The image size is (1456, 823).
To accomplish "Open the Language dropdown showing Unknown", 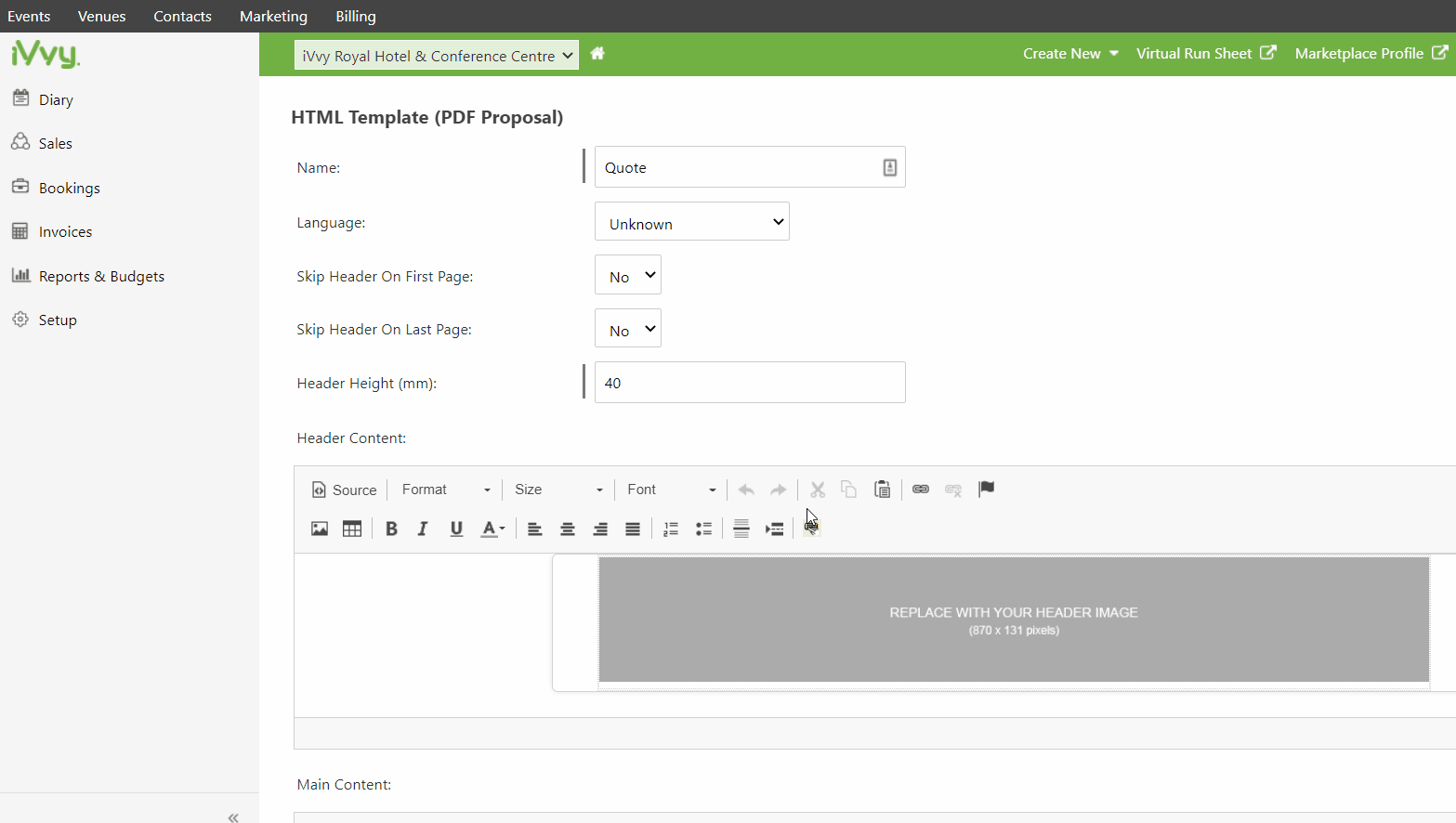I will tap(691, 221).
